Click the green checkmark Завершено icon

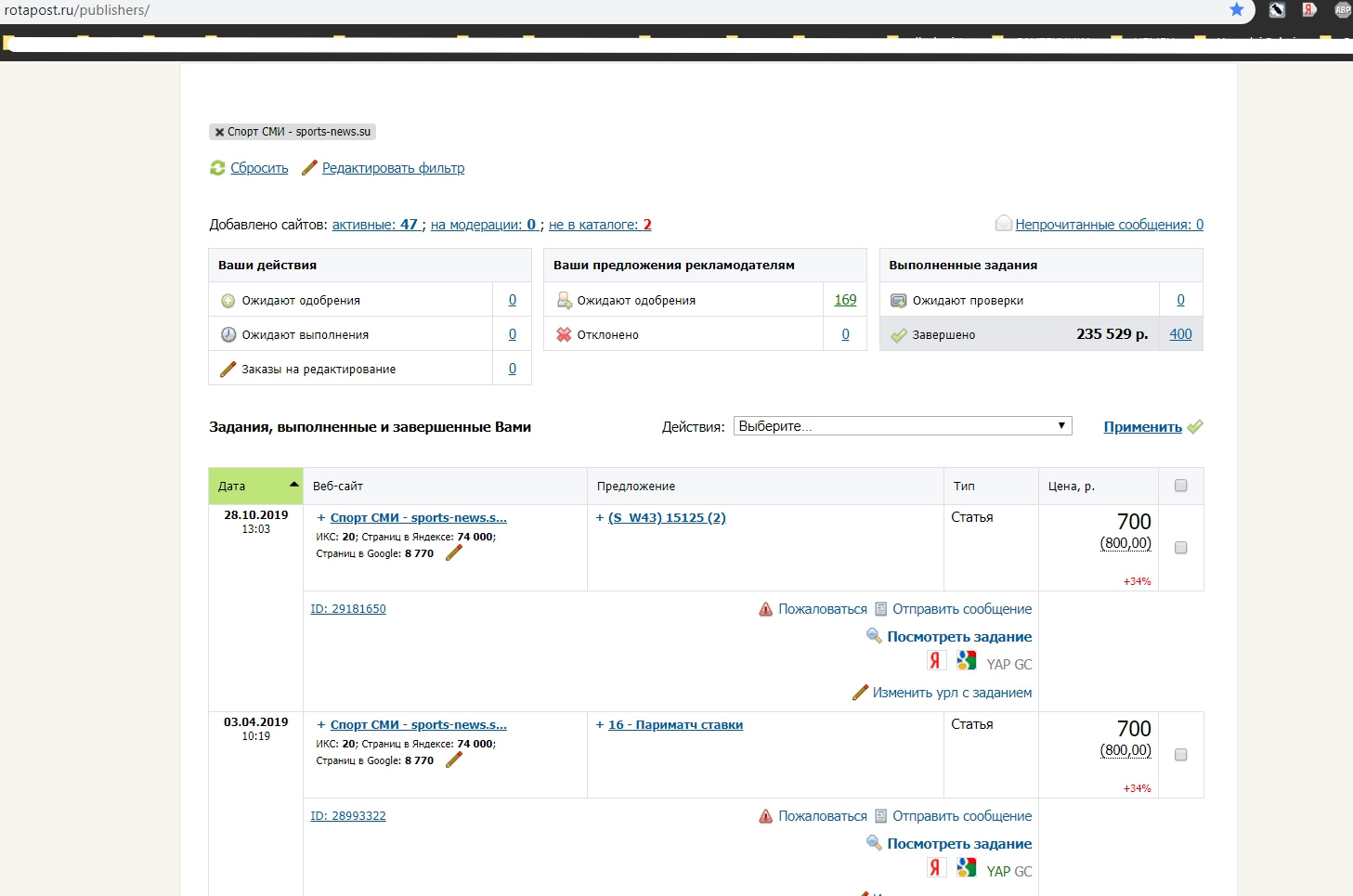point(899,335)
